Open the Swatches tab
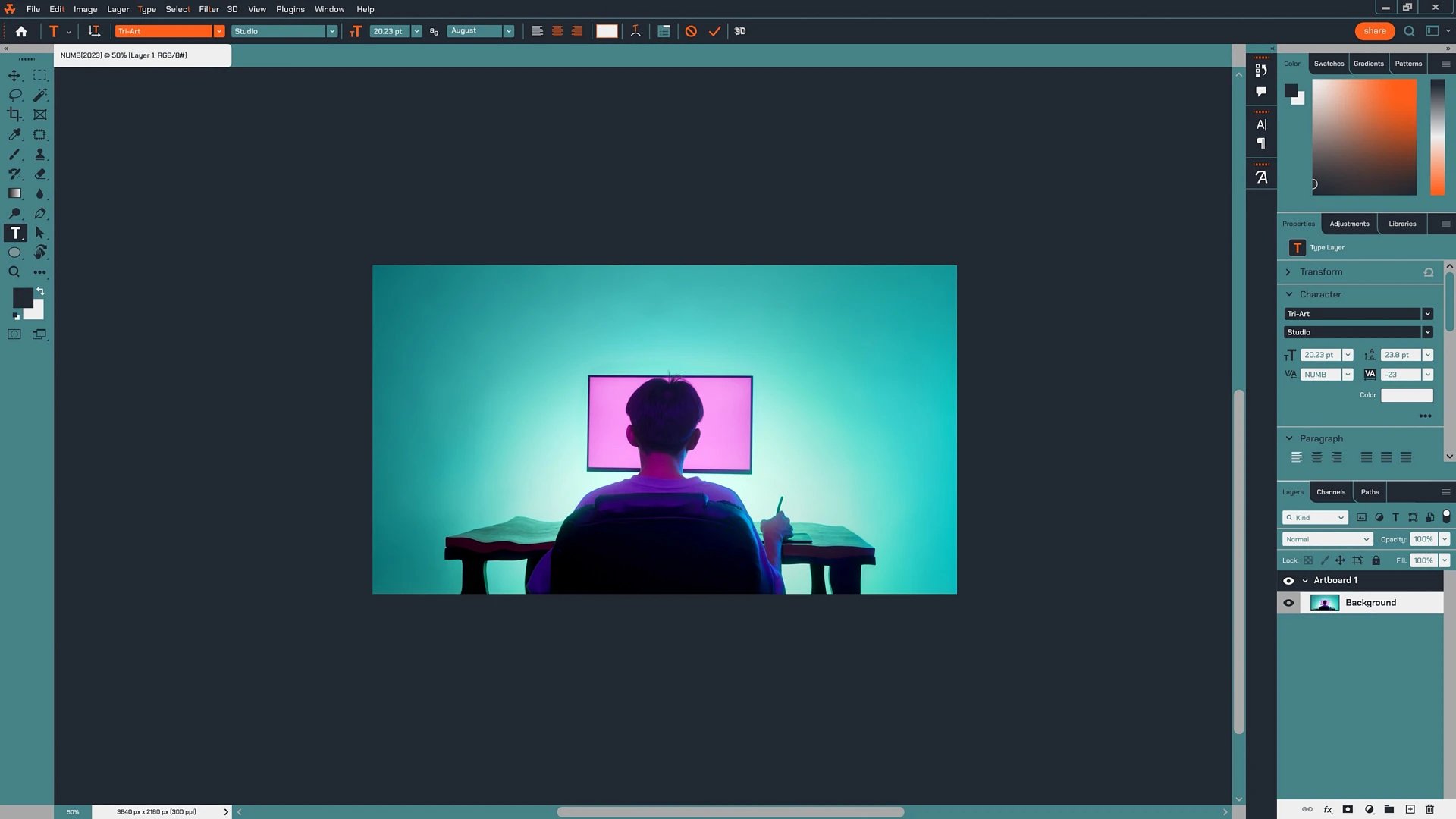This screenshot has height=819, width=1456. tap(1329, 64)
